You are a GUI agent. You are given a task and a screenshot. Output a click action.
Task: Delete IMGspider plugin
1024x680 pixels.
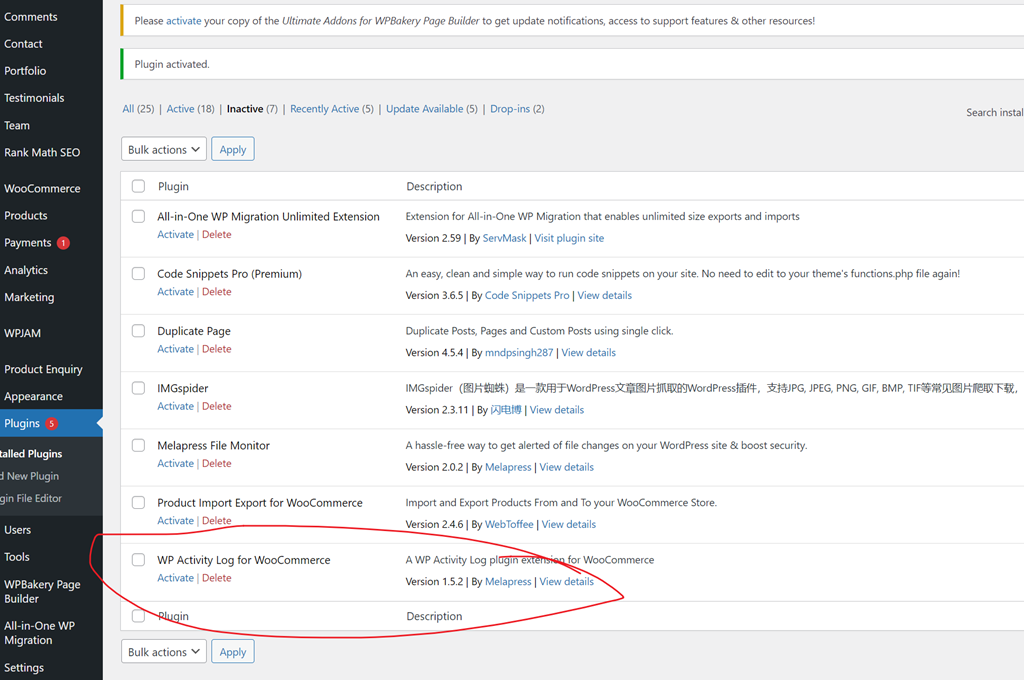(x=217, y=406)
